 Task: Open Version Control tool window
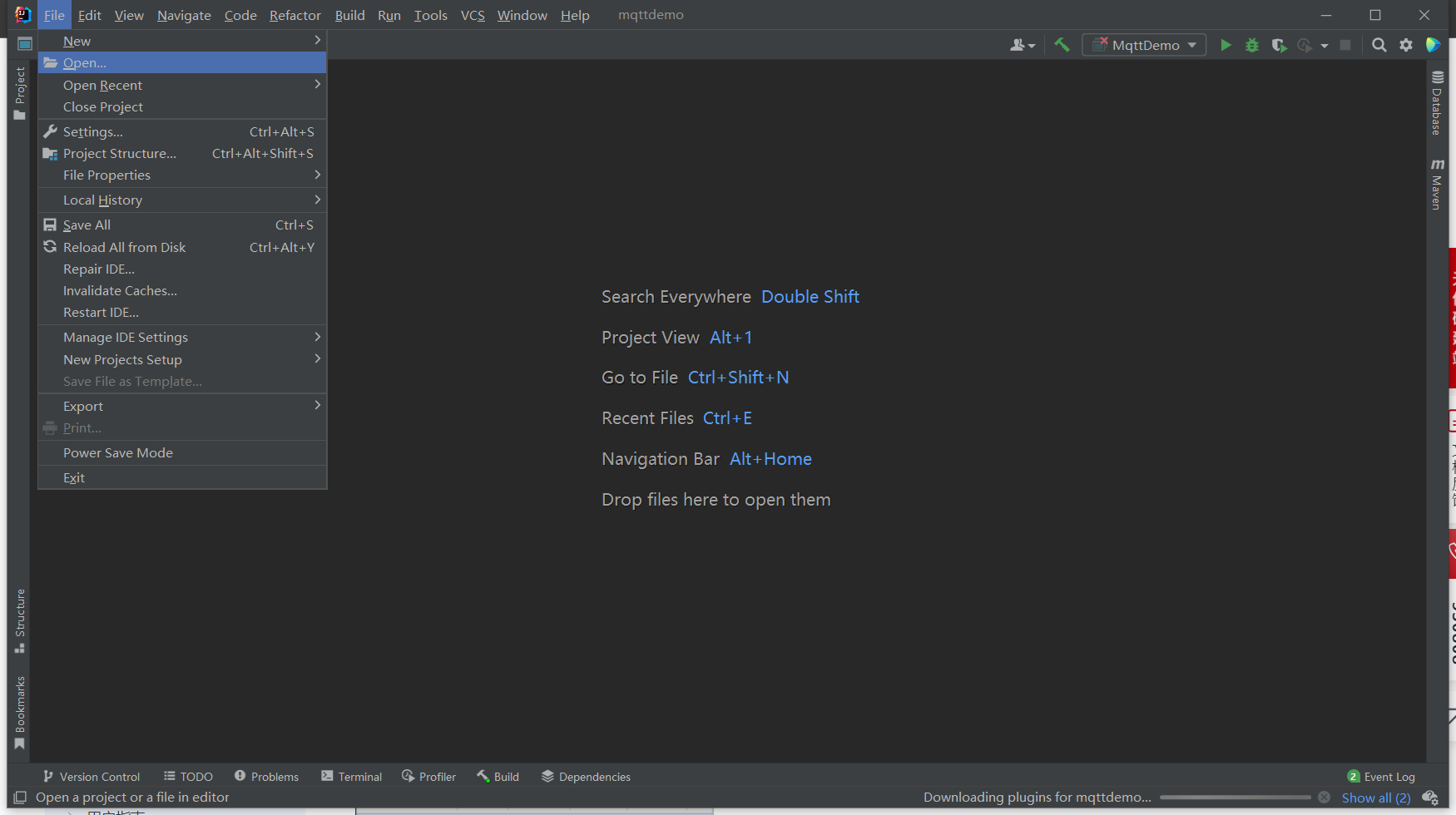(92, 777)
